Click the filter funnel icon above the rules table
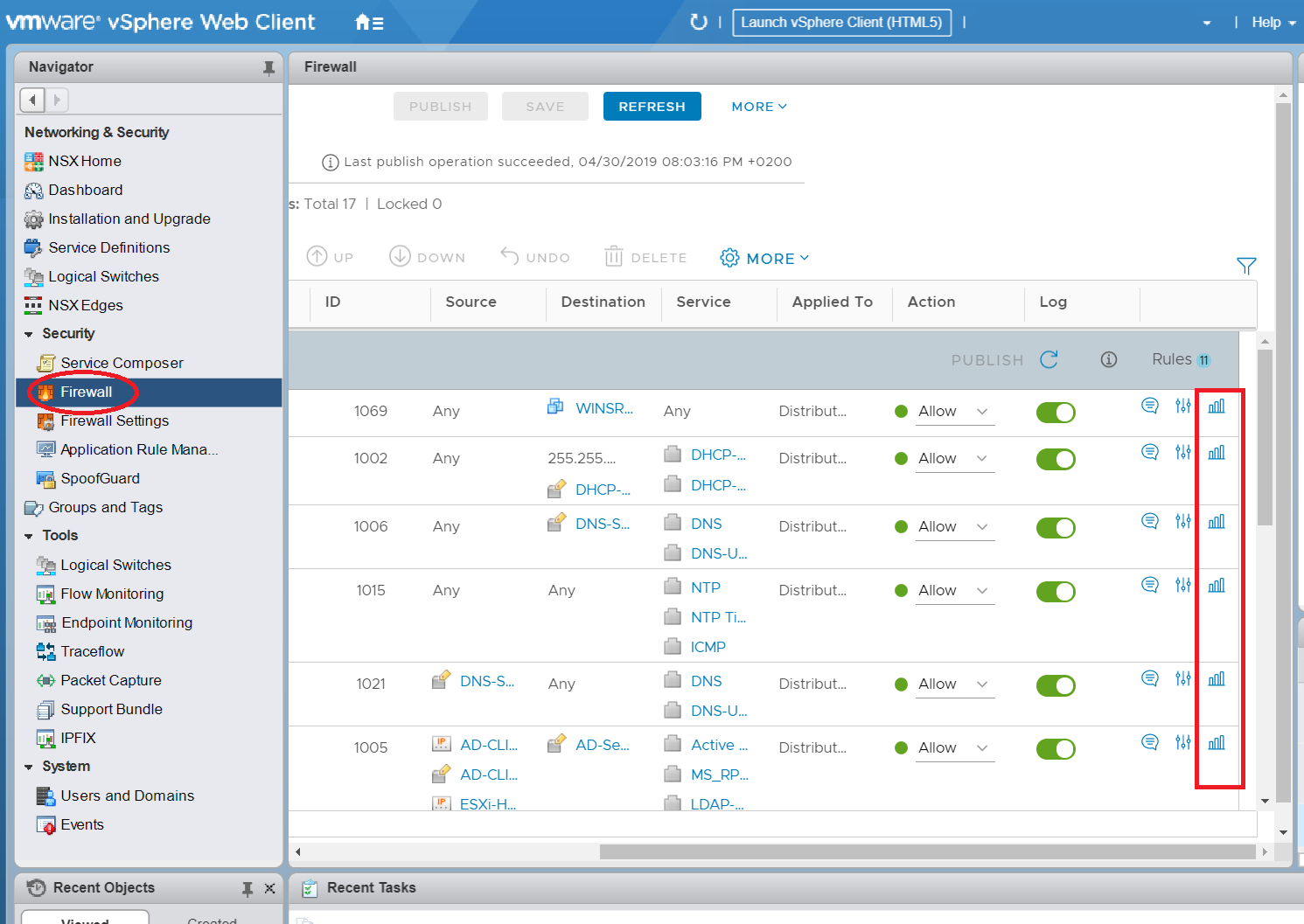This screenshot has width=1304, height=924. point(1246,266)
